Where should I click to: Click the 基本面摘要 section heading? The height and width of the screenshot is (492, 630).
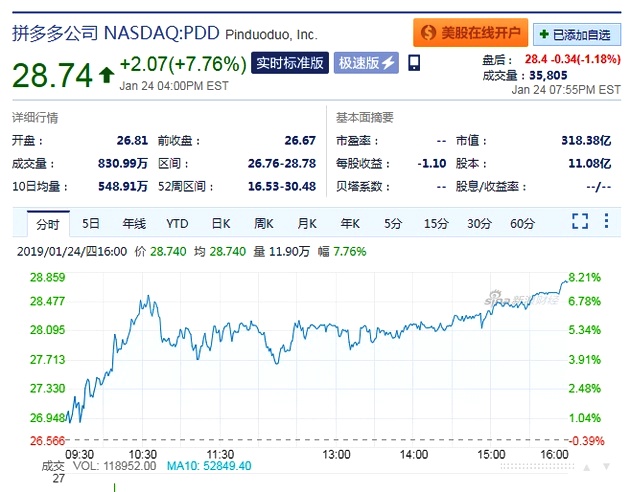coord(365,118)
